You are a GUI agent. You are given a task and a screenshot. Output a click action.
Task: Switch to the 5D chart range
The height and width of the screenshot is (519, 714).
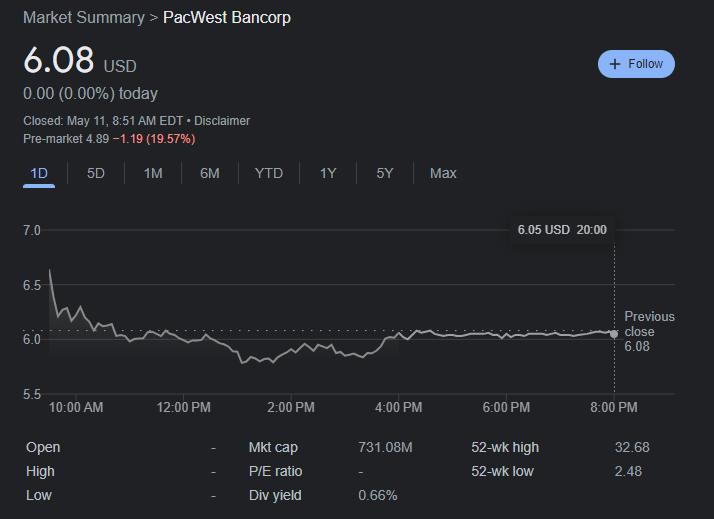(x=96, y=173)
